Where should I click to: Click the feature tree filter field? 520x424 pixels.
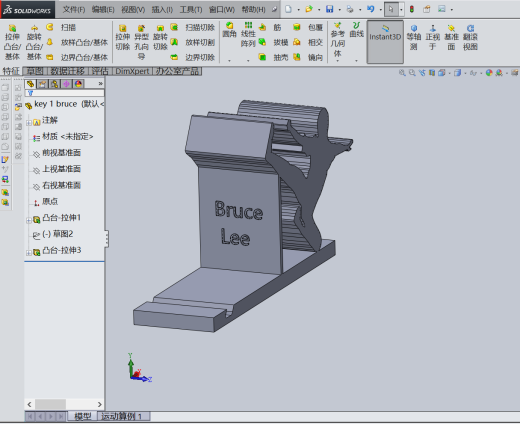coord(65,93)
